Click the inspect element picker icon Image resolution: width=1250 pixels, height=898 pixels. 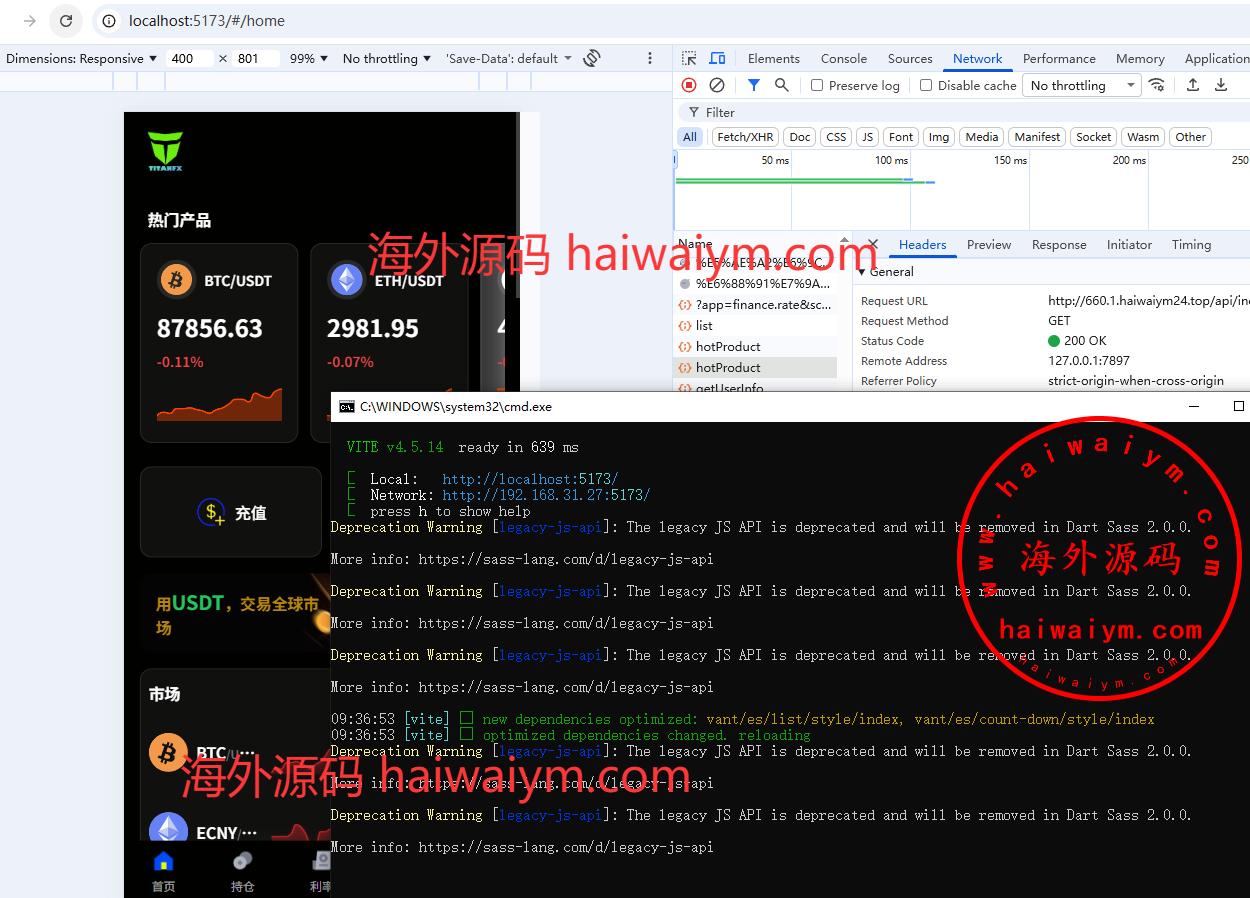pos(689,59)
